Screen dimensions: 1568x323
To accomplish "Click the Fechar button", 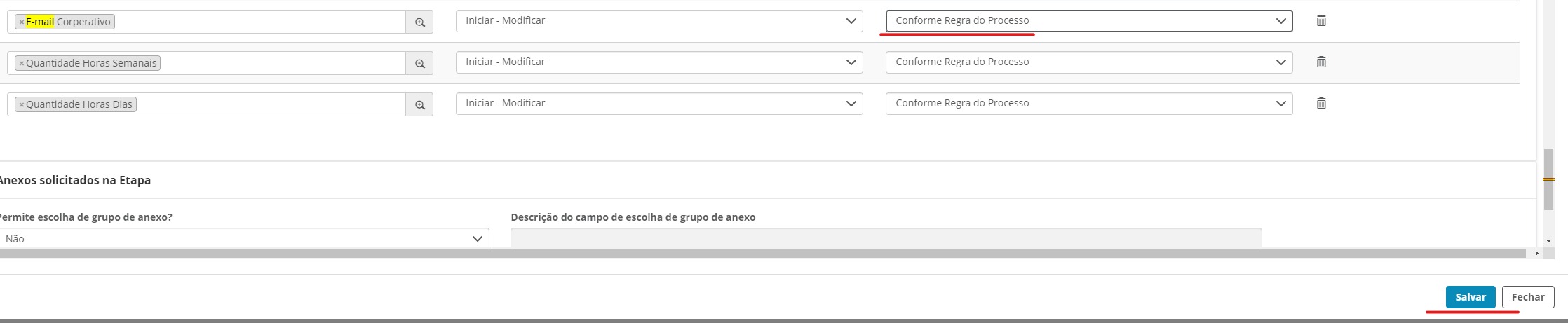I will tap(1528, 297).
